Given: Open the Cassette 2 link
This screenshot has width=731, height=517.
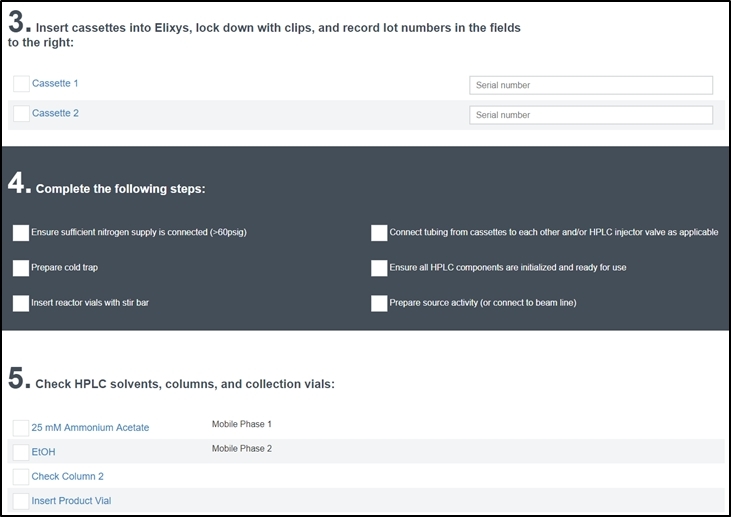Looking at the screenshot, I should (55, 113).
